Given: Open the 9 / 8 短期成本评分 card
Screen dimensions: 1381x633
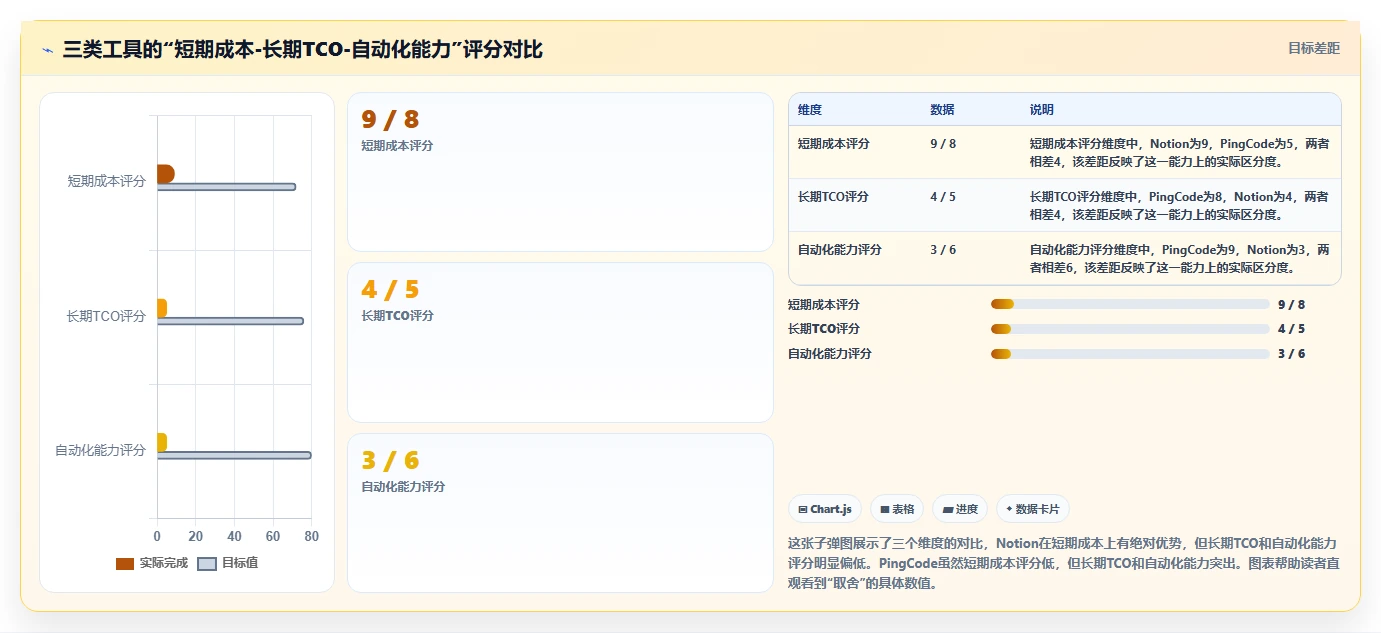Looking at the screenshot, I should pyautogui.click(x=560, y=172).
